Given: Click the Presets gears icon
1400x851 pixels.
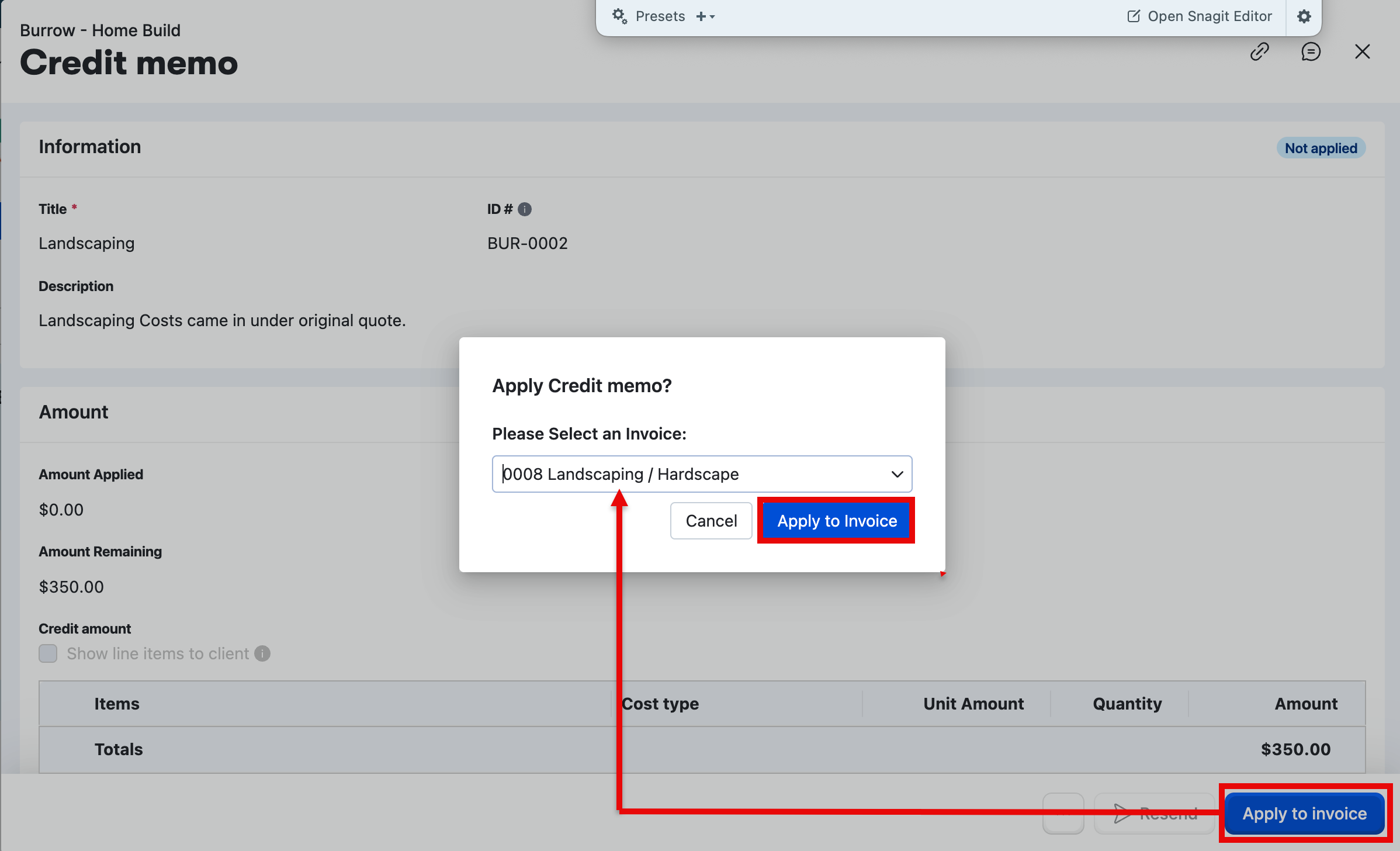Looking at the screenshot, I should (619, 16).
